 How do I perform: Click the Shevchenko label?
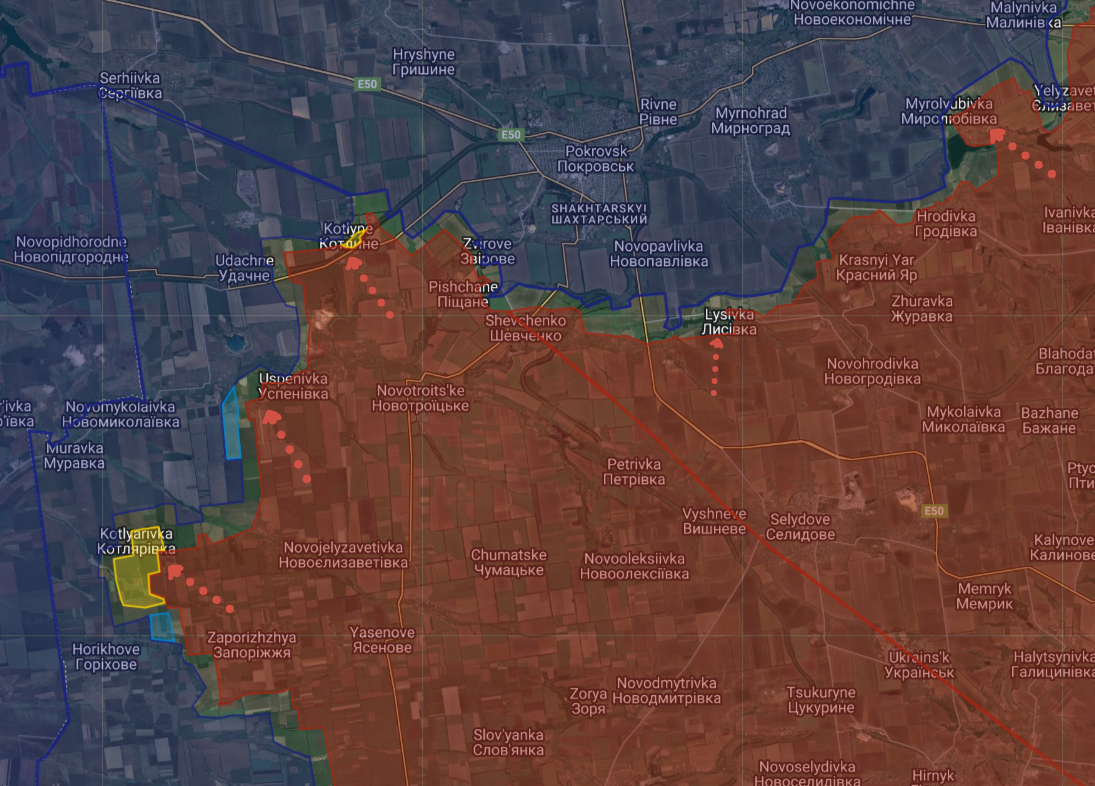click(526, 328)
